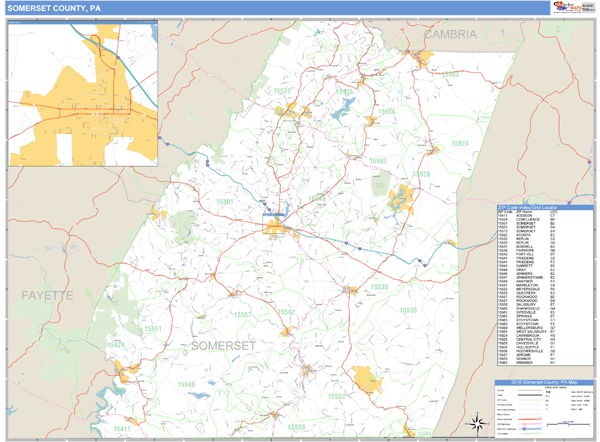The height and width of the screenshot is (442, 600).
Task: Select the WINDBER row in ZIP index
Action: tap(545, 362)
